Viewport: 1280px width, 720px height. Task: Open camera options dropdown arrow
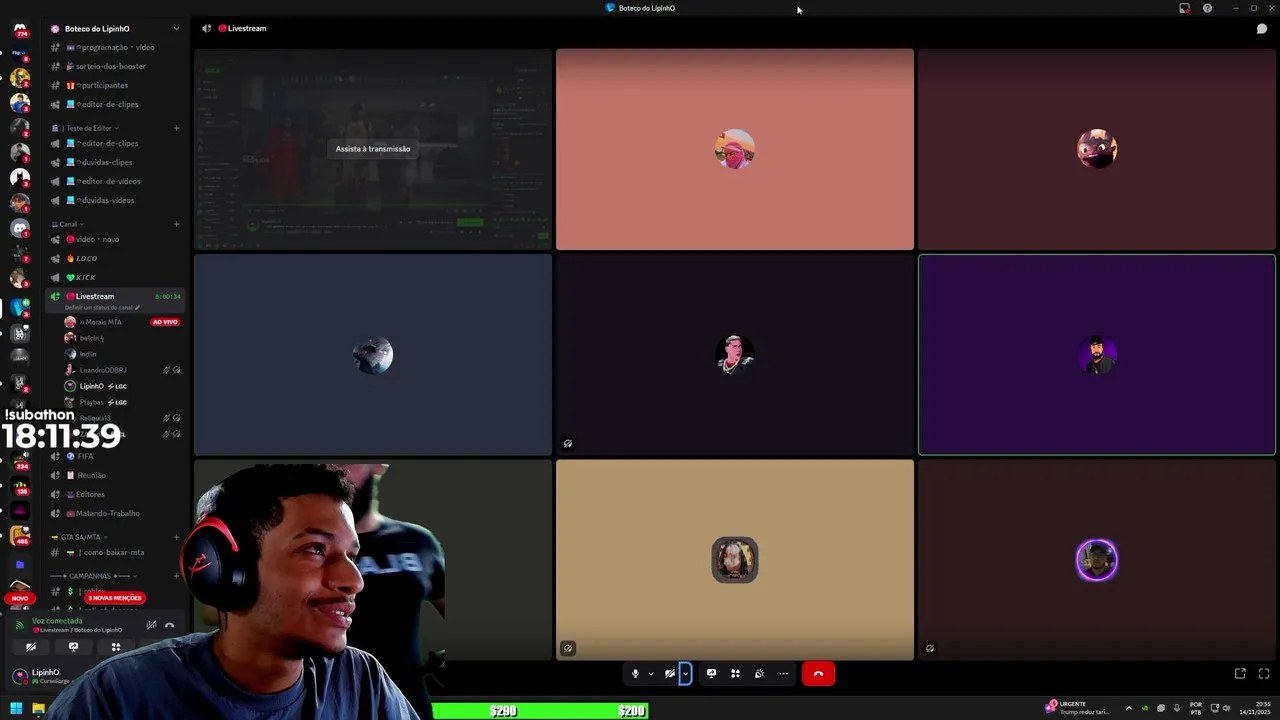[685, 674]
